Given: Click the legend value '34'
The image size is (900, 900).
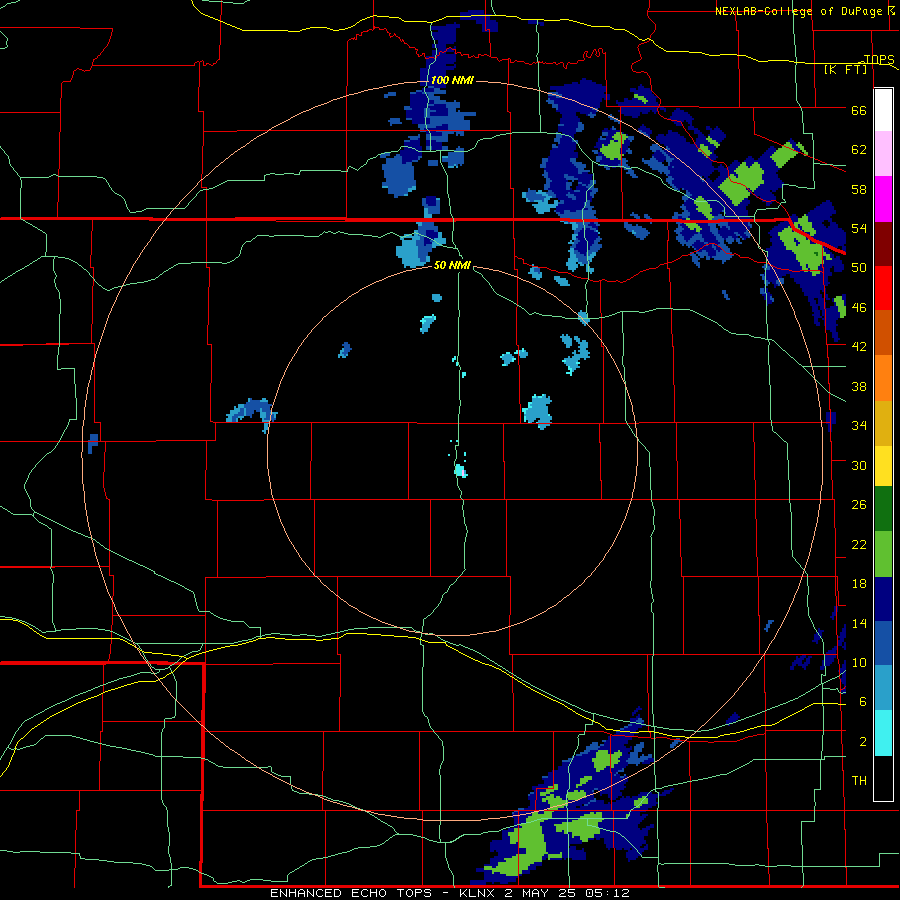Looking at the screenshot, I should [859, 426].
